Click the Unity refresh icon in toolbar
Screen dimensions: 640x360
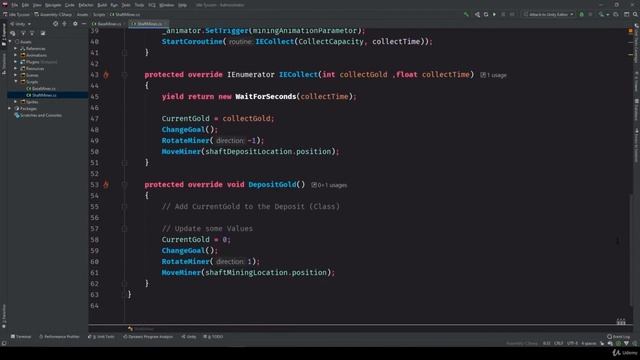(486, 14)
